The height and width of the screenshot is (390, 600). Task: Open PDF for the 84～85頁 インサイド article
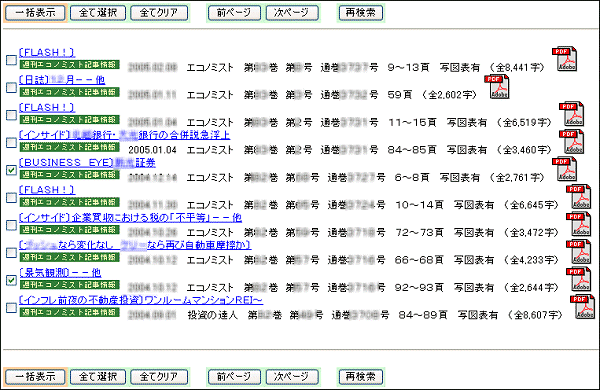point(572,142)
